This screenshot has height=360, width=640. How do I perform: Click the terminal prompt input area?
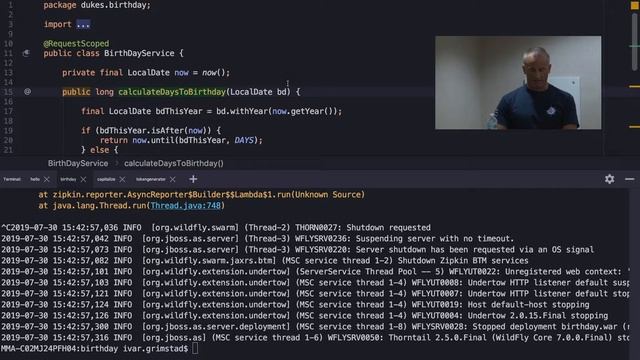click(x=195, y=349)
